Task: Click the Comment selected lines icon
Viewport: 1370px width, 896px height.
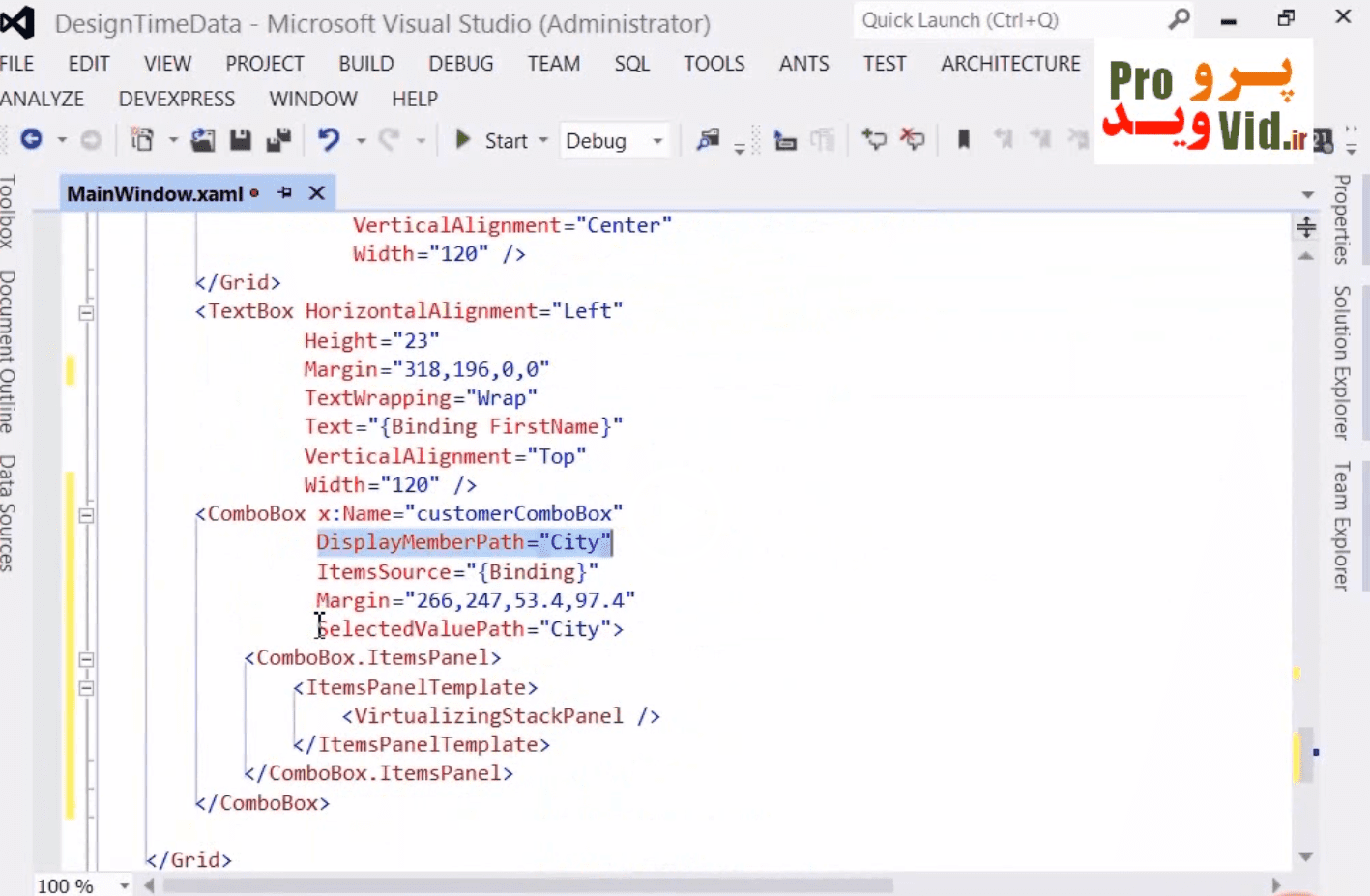Action: (x=874, y=140)
